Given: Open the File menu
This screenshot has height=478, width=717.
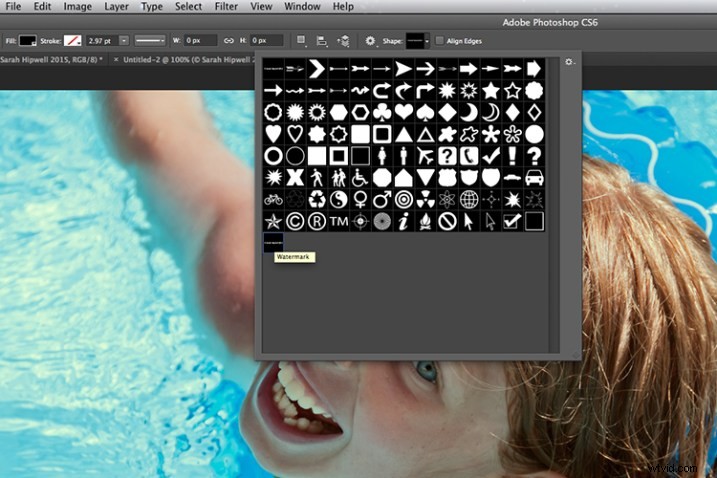Looking at the screenshot, I should coord(13,6).
